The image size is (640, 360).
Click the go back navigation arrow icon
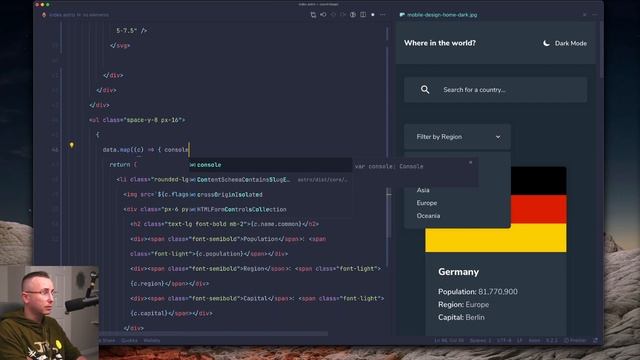click(x=323, y=15)
